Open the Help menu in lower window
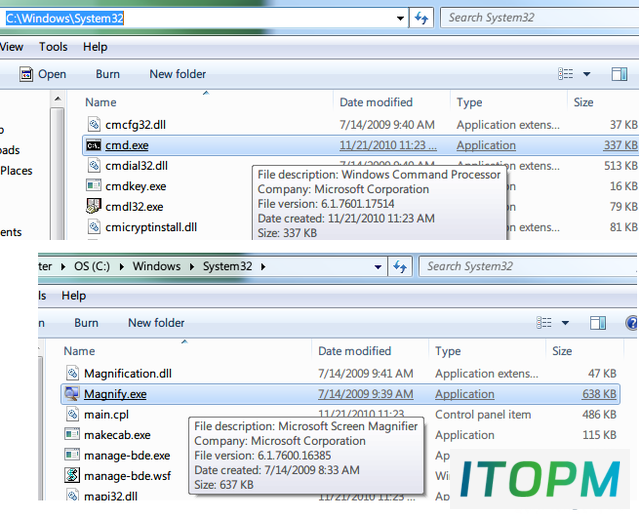 pos(73,295)
